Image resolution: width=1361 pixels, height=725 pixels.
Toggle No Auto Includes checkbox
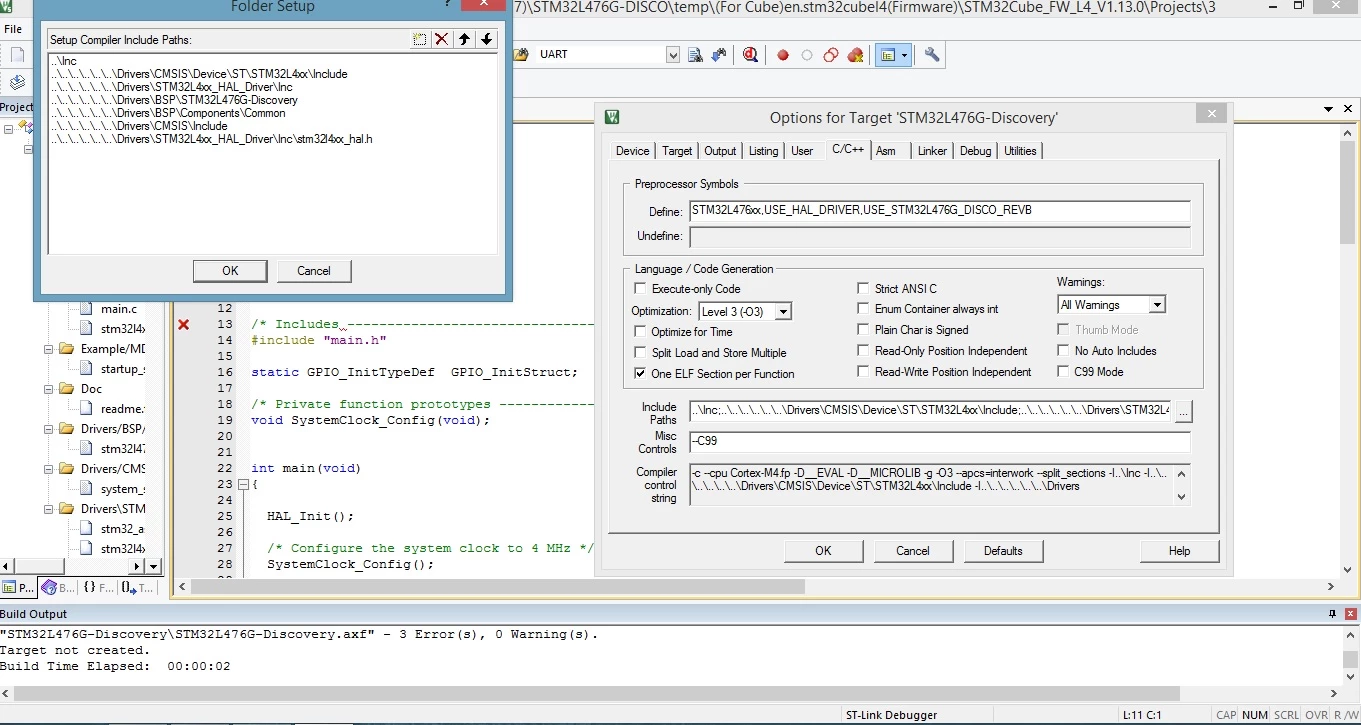click(x=1064, y=351)
